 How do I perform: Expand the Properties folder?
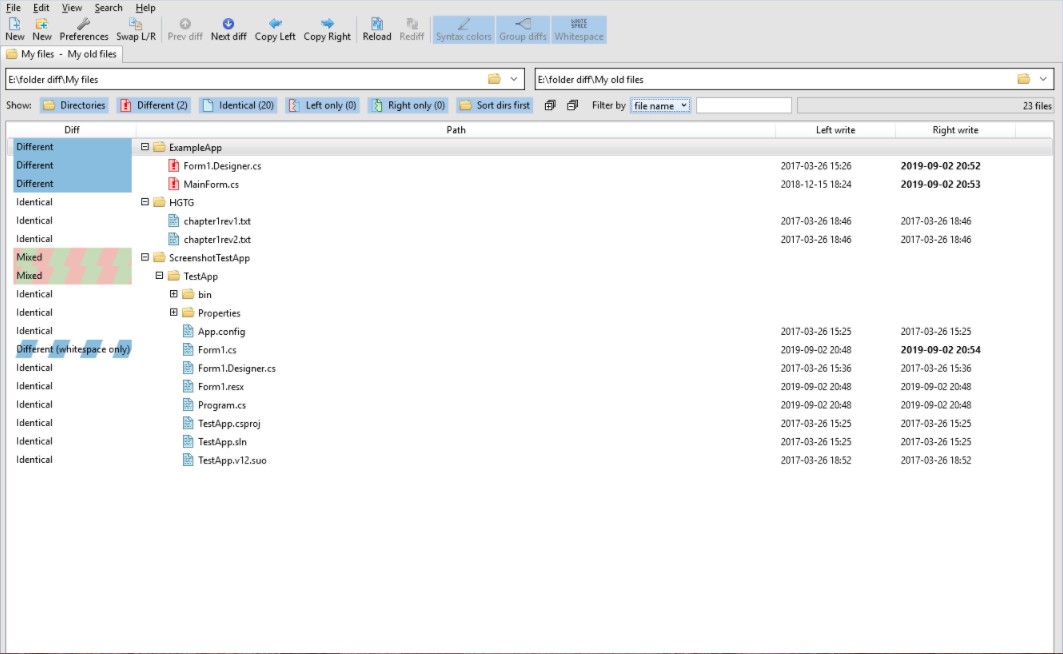pos(174,312)
